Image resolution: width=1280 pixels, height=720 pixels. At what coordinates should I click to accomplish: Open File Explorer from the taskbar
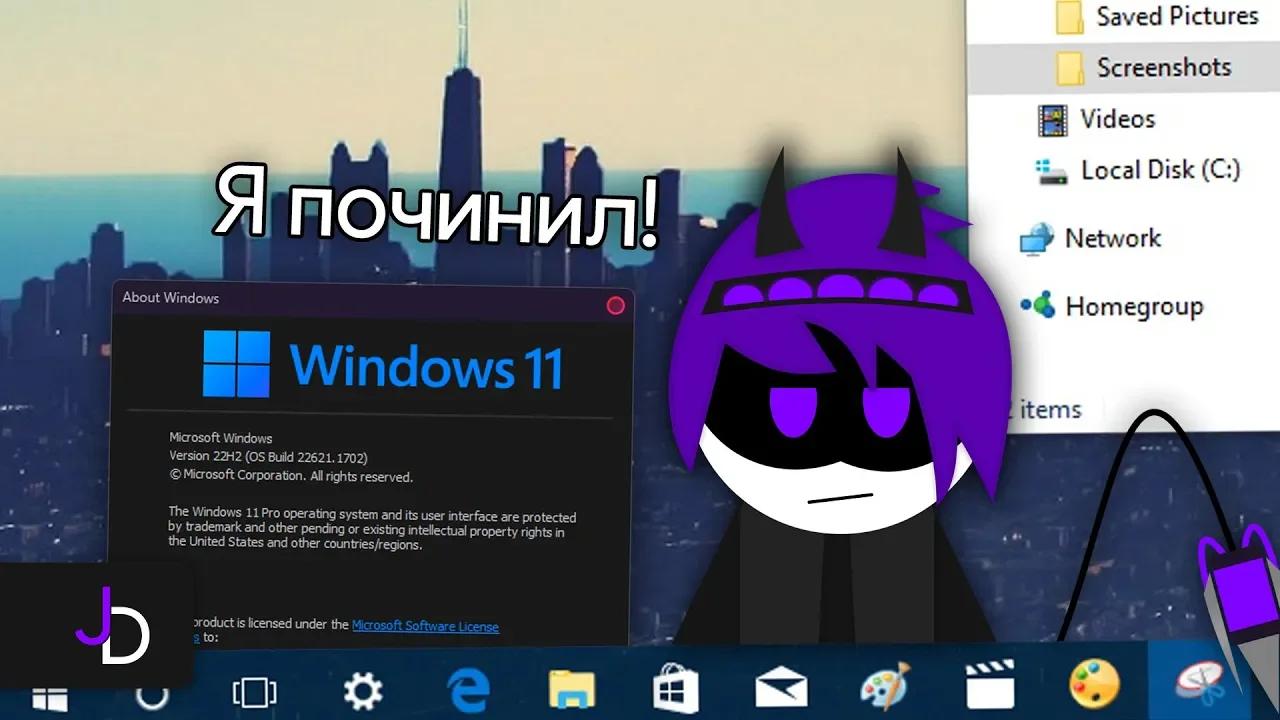[571, 688]
